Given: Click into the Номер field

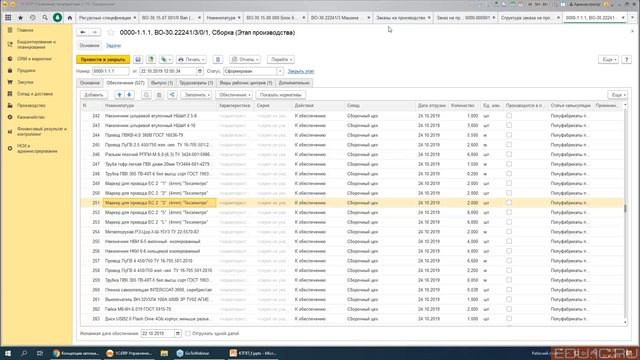Looking at the screenshot, I should 110,71.
